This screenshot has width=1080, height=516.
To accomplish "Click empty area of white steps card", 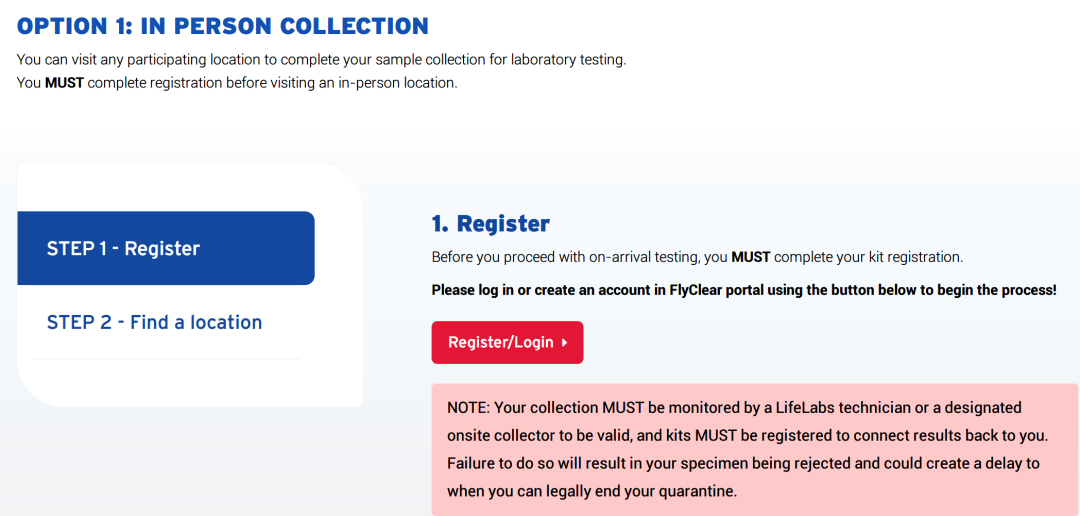I will tap(190, 186).
